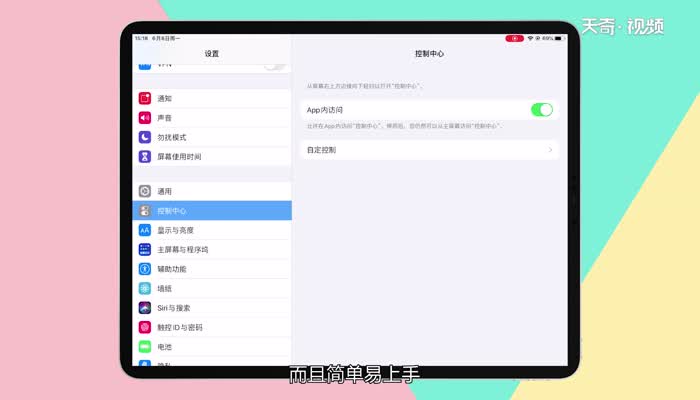Image resolution: width=700 pixels, height=400 pixels.
Task: Tap the 辅助功能 accessibility icon
Action: [145, 269]
